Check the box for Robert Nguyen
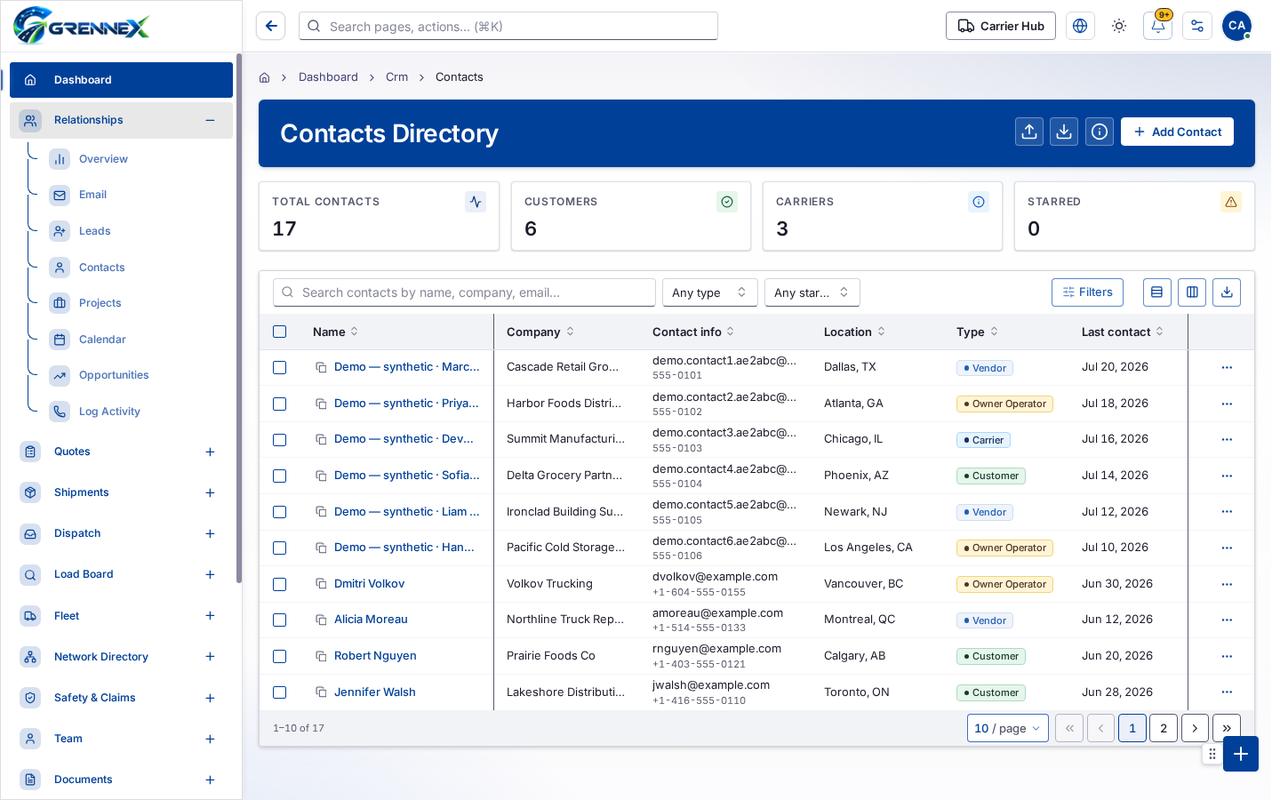1280x800 pixels. [x=280, y=656]
